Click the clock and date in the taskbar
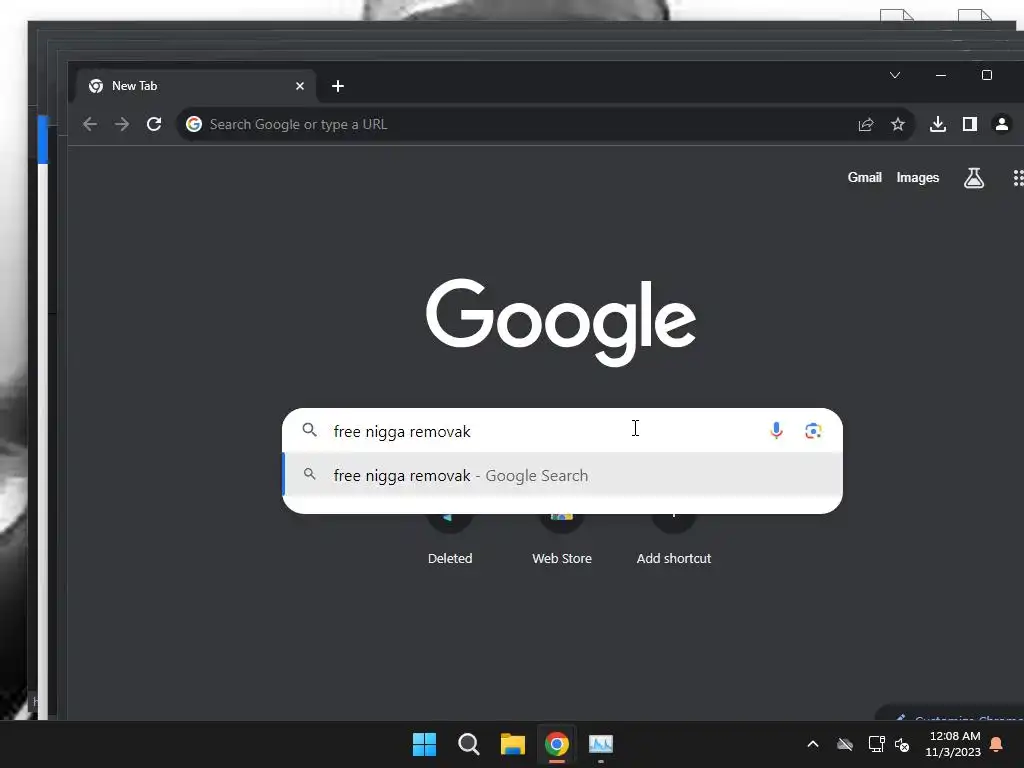Image resolution: width=1024 pixels, height=768 pixels. tap(953, 744)
